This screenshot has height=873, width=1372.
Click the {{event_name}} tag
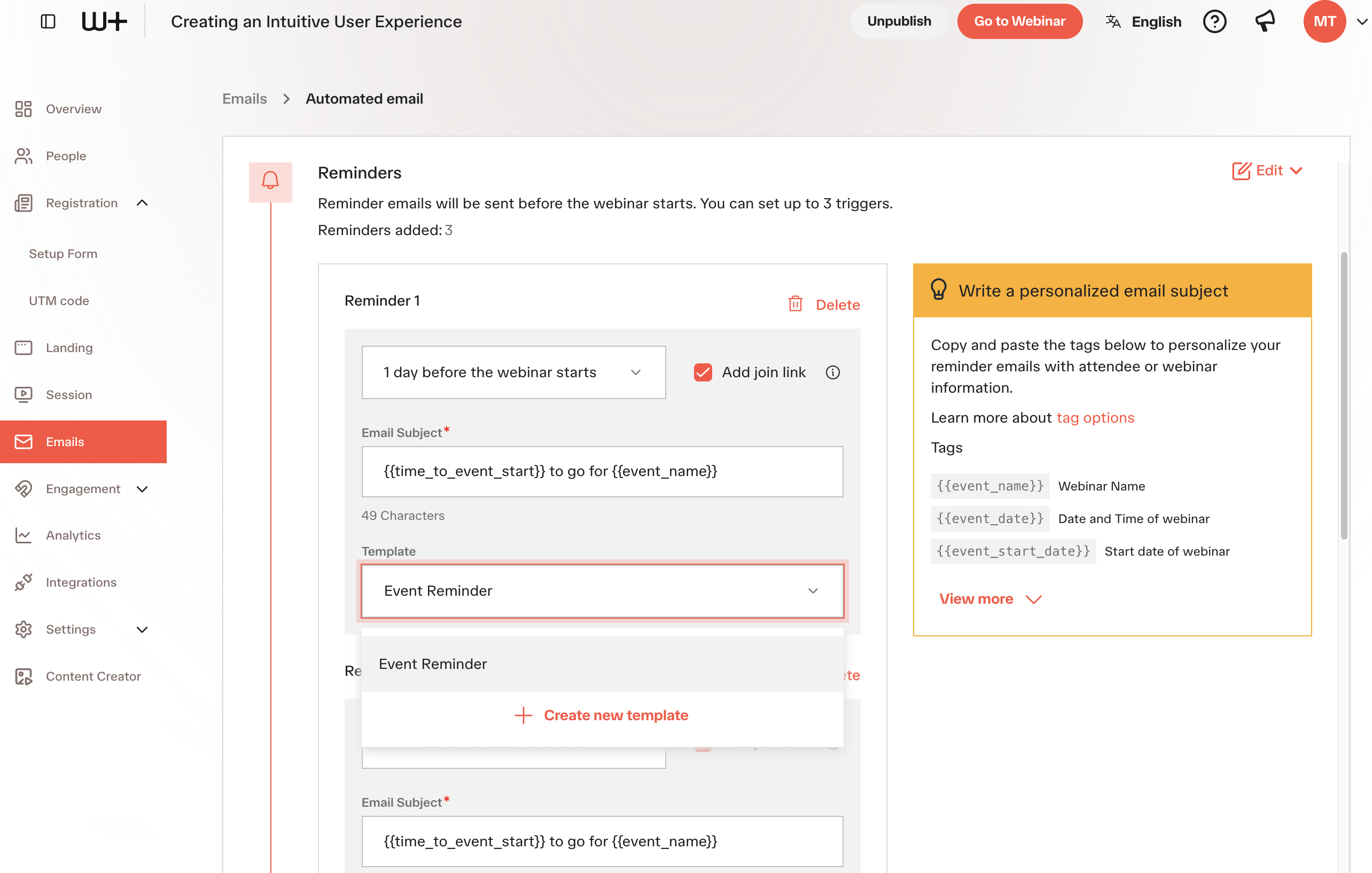tap(990, 486)
